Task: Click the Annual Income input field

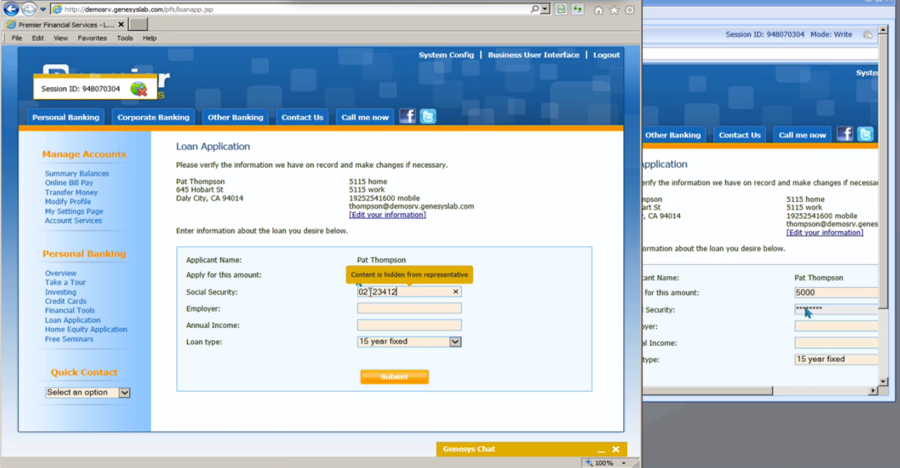Action: [409, 325]
